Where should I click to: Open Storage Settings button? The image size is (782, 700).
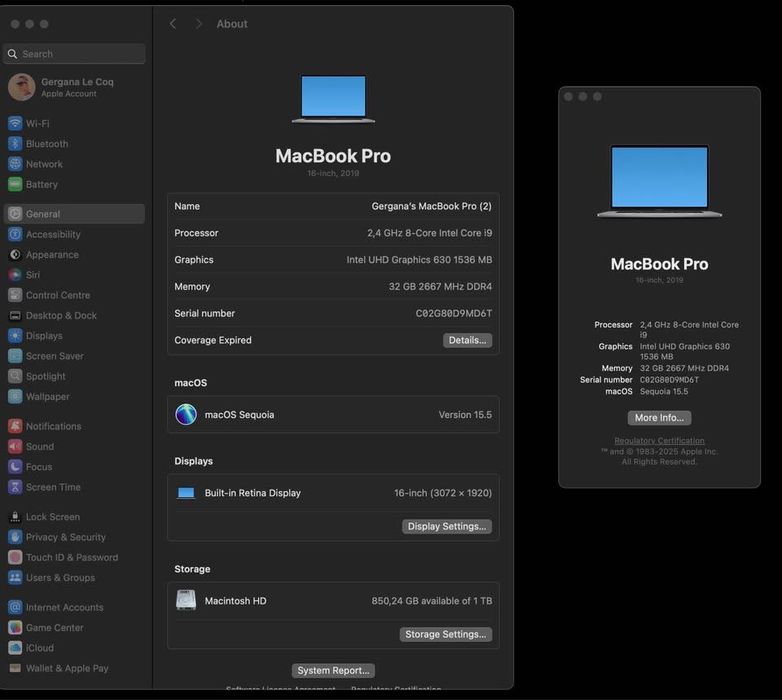coord(445,634)
